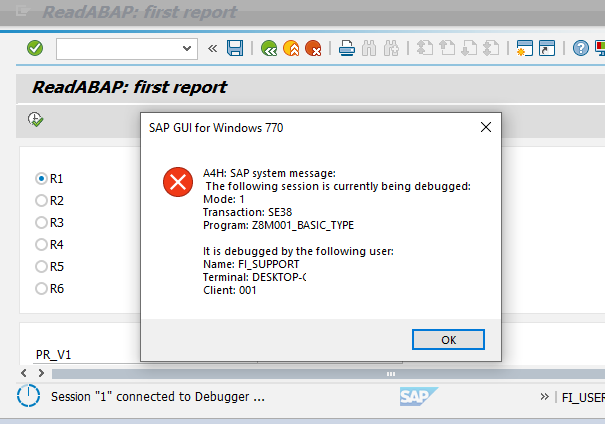Viewport: 605px width, 424px height.
Task: Click 'Client: 001' text in dialog
Action: coord(230,290)
